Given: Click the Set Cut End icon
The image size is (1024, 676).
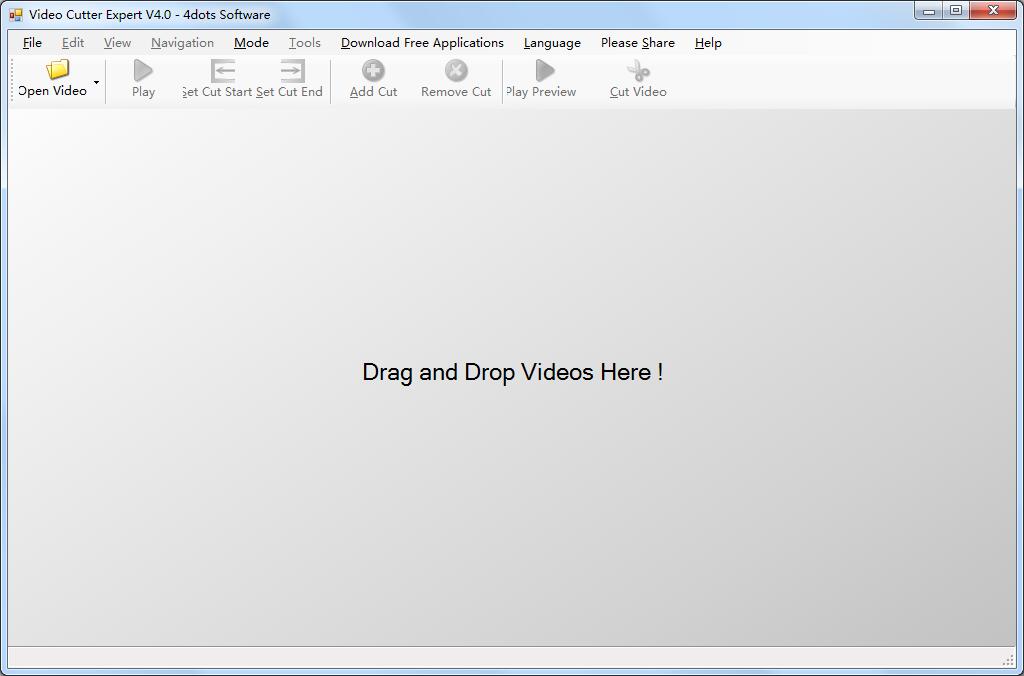Looking at the screenshot, I should tap(291, 70).
